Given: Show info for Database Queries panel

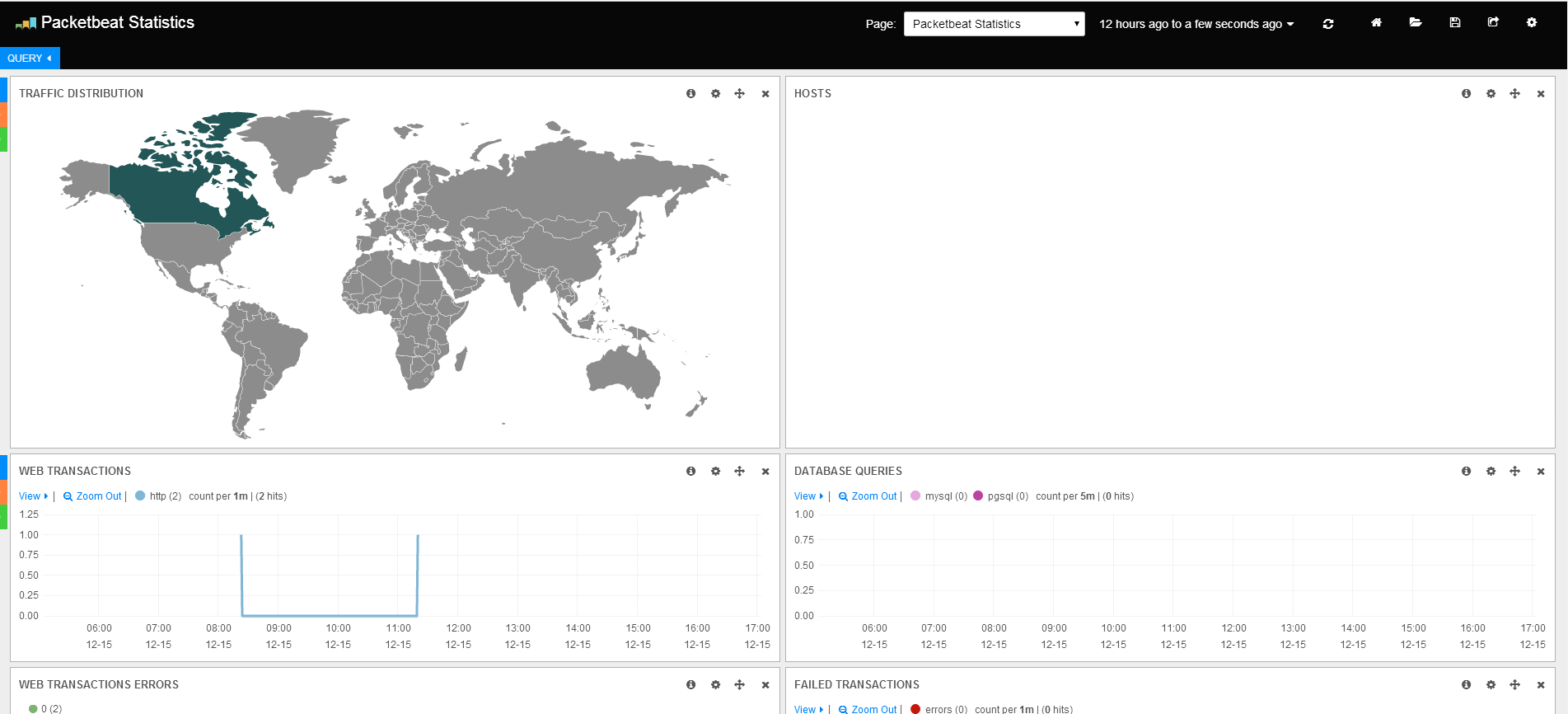Looking at the screenshot, I should tap(1467, 472).
